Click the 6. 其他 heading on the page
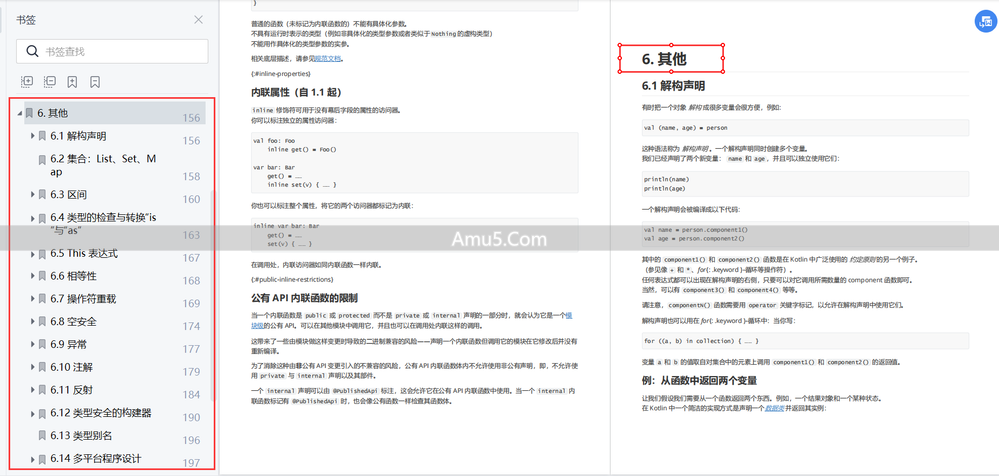The height and width of the screenshot is (476, 999). tap(664, 59)
